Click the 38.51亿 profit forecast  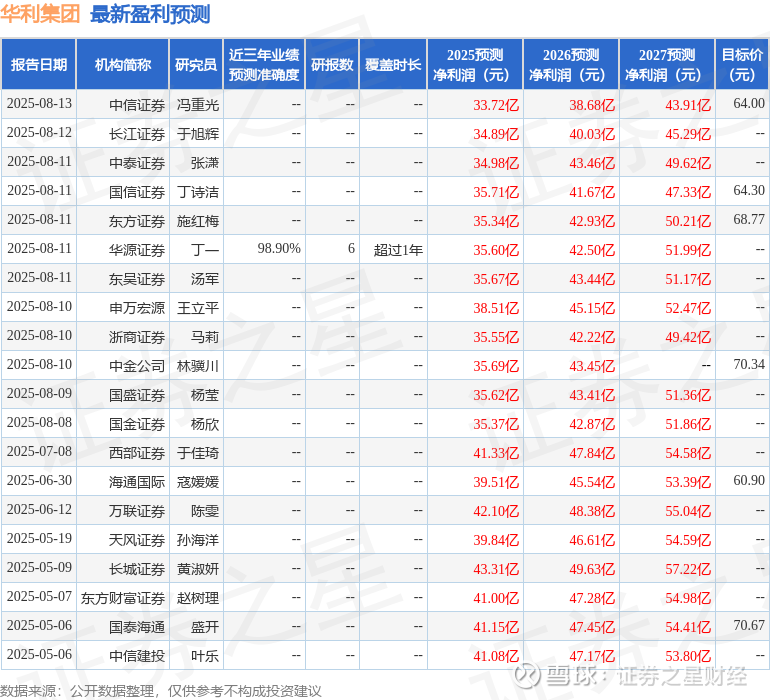[x=496, y=308]
